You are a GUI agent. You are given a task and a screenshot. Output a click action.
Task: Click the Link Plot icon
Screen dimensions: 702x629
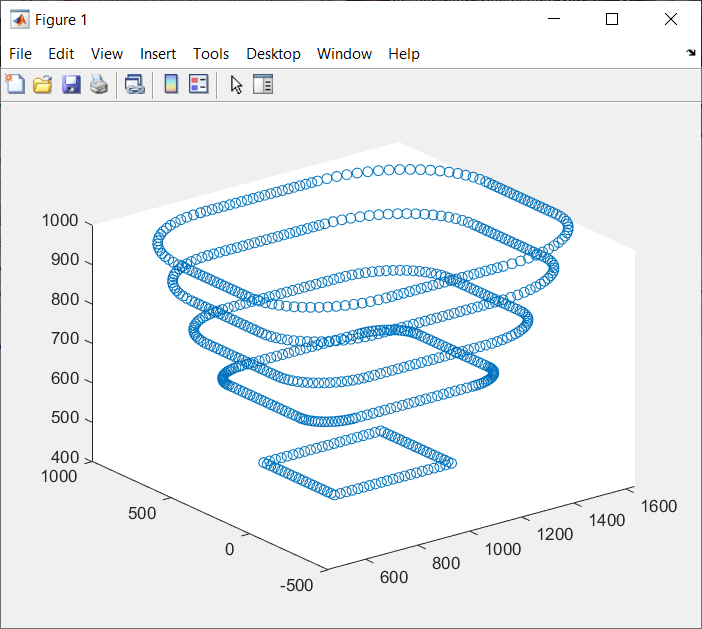tap(134, 85)
